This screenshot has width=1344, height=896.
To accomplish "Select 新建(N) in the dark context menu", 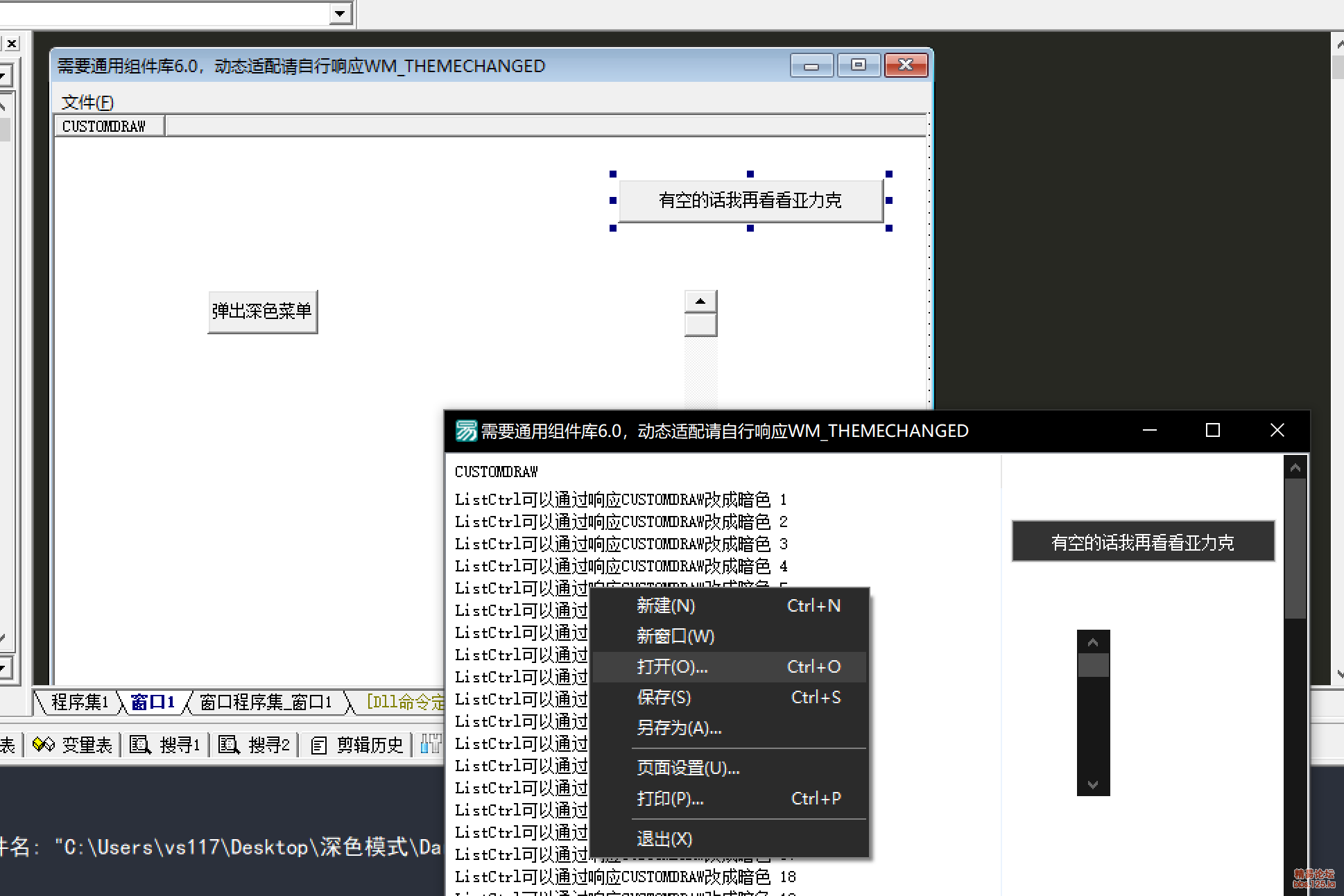I will (730, 605).
